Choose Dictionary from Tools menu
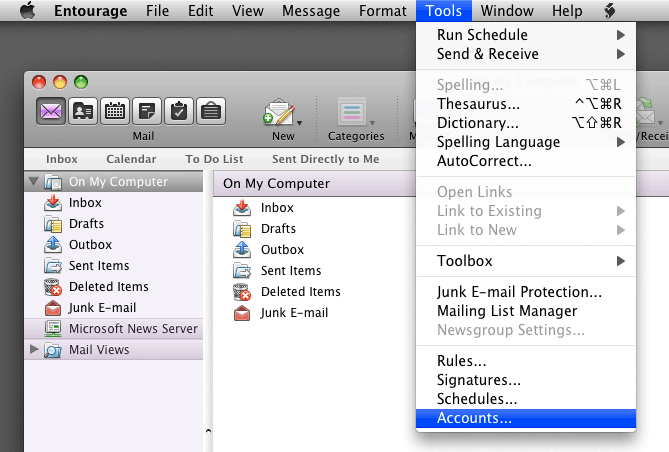Screen dimensions: 669x452 (526, 123)
